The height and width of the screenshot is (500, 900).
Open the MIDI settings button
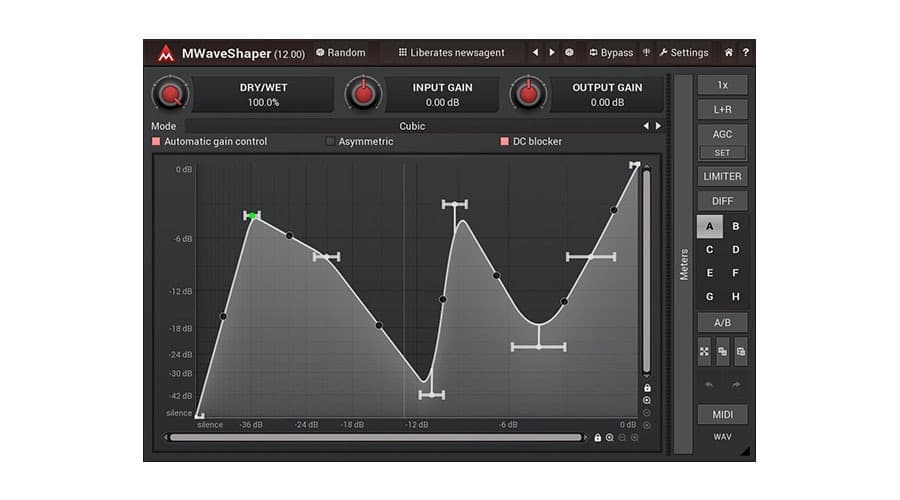(722, 414)
